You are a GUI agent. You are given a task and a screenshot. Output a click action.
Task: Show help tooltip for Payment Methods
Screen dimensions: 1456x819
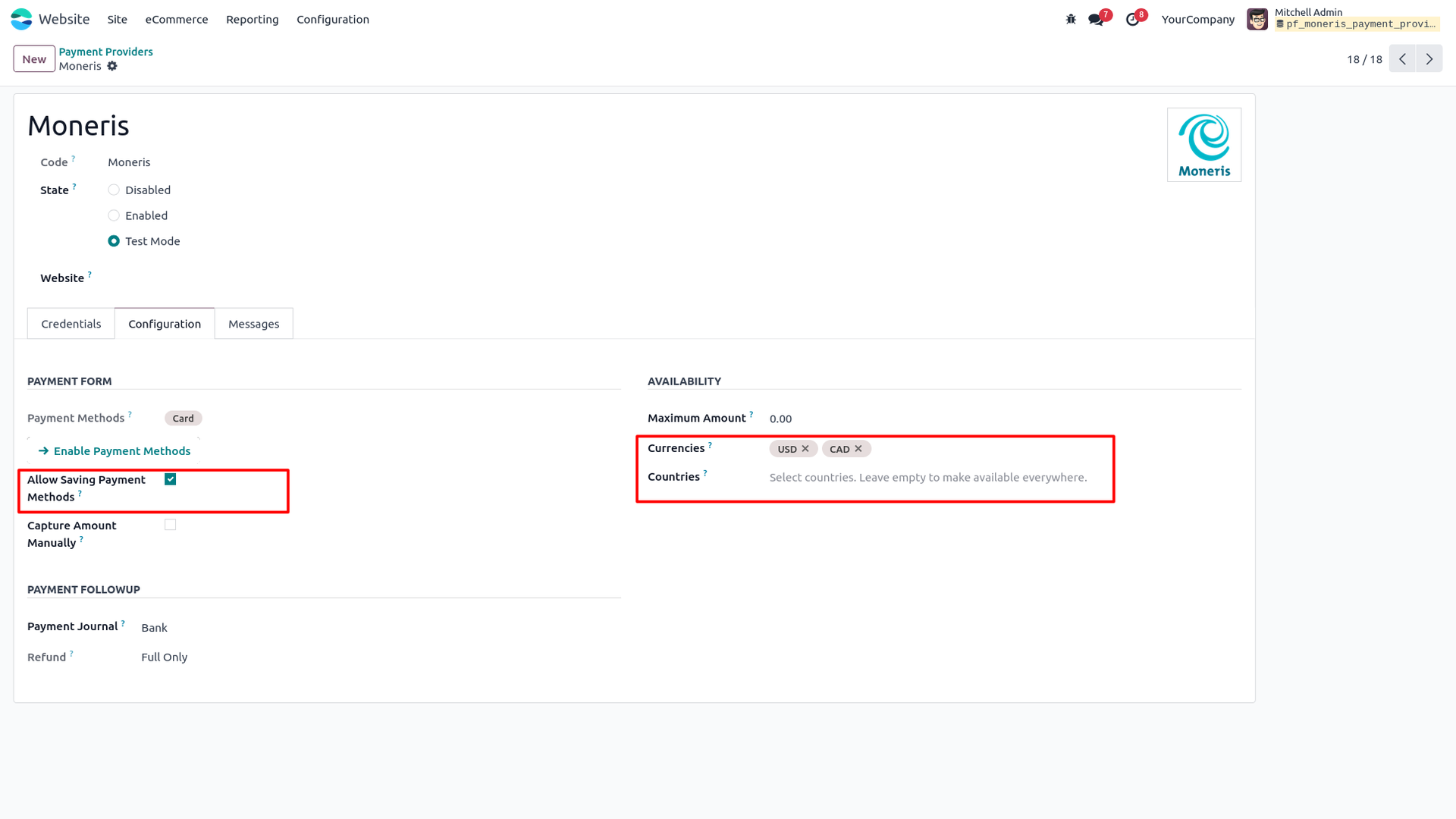point(130,414)
